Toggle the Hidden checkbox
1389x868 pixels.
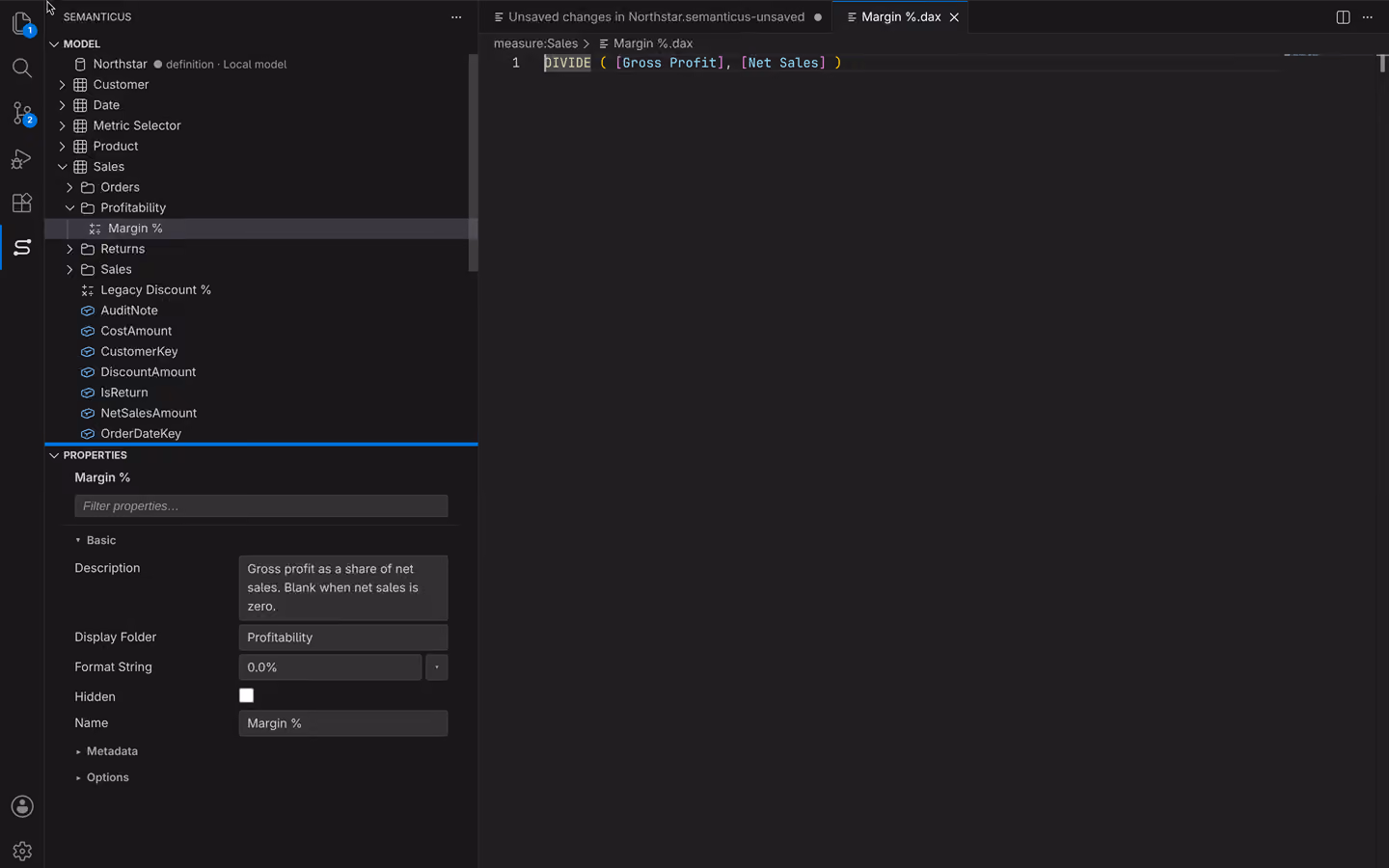click(247, 695)
